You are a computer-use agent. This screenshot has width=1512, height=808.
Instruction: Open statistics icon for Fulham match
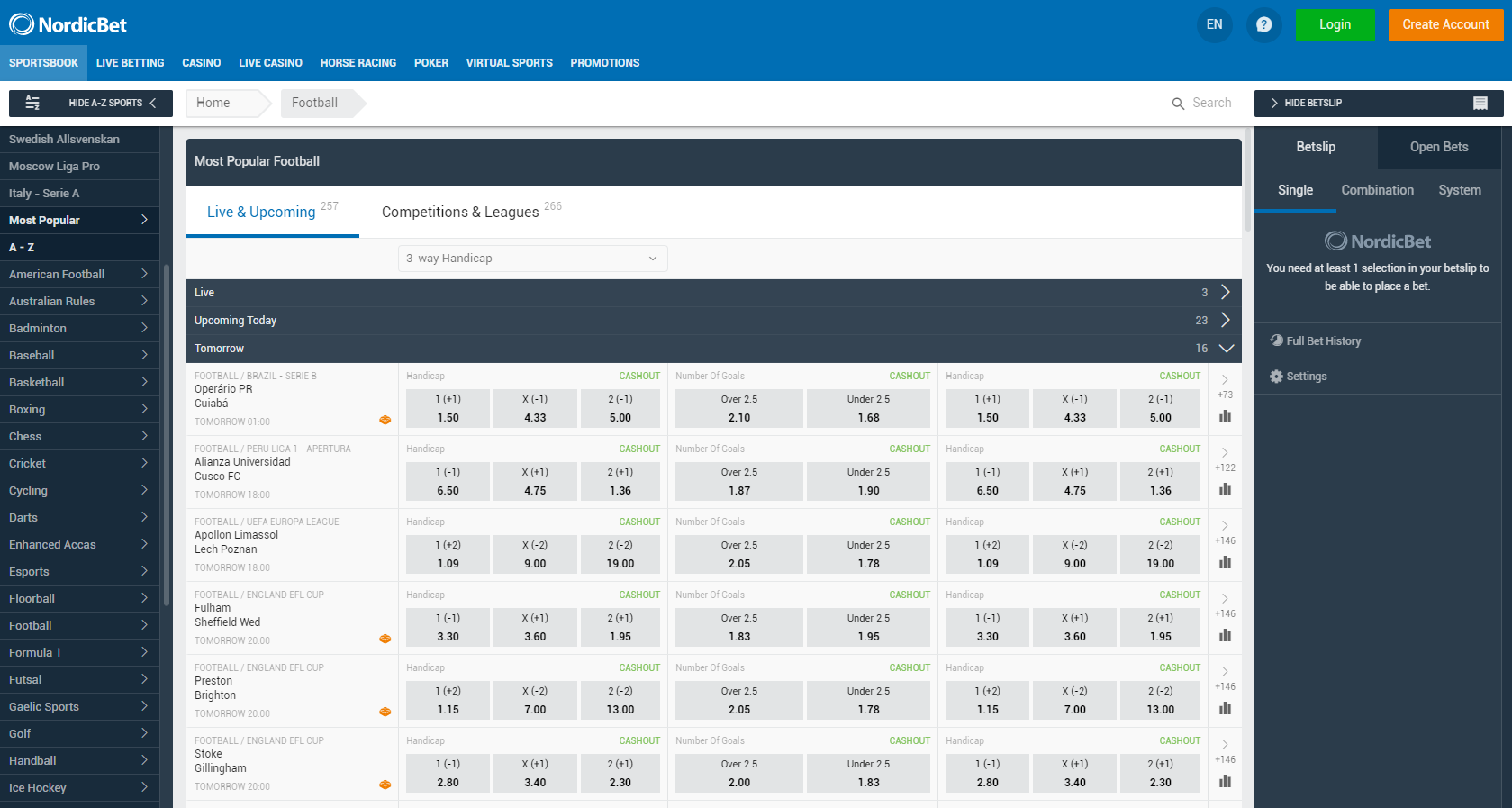pos(1225,635)
